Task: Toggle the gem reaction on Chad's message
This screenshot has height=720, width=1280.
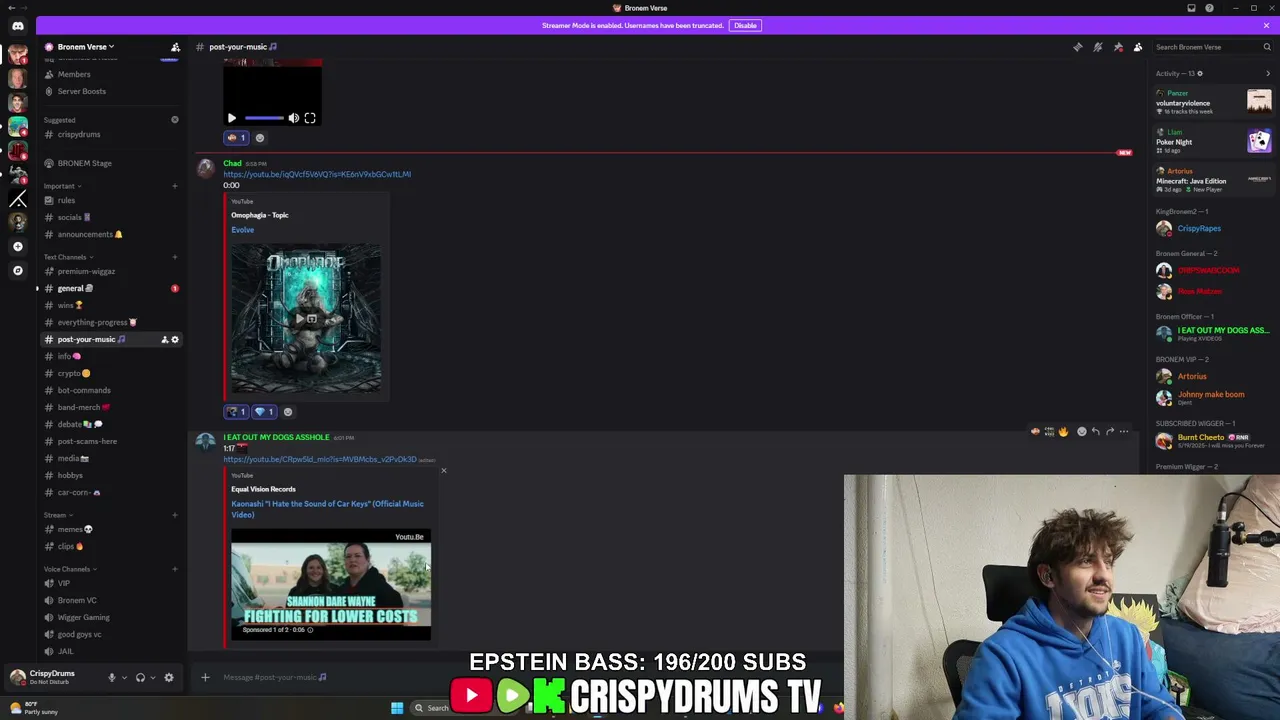Action: (264, 412)
